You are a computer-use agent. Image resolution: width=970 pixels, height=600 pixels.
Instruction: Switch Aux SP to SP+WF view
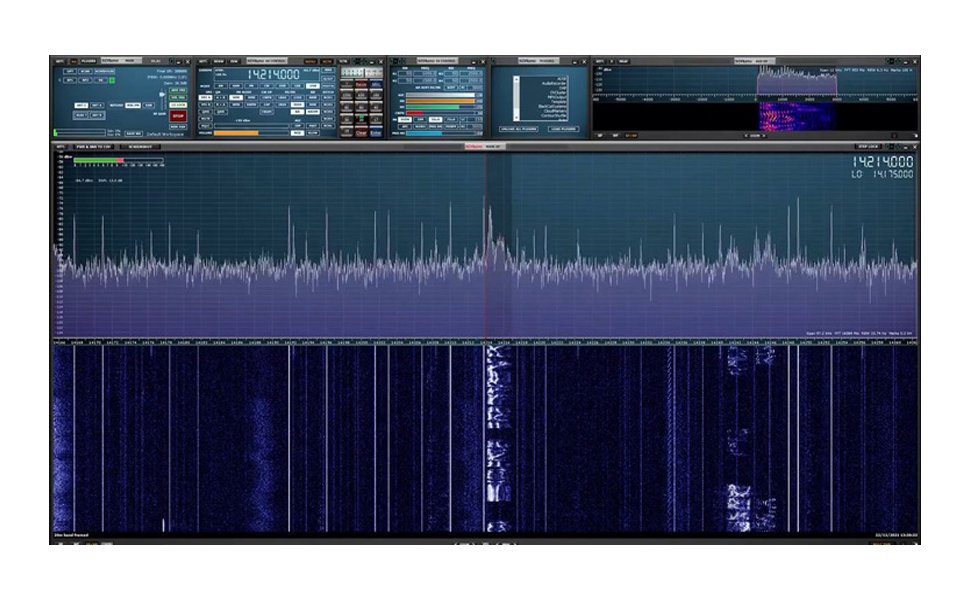coord(632,135)
